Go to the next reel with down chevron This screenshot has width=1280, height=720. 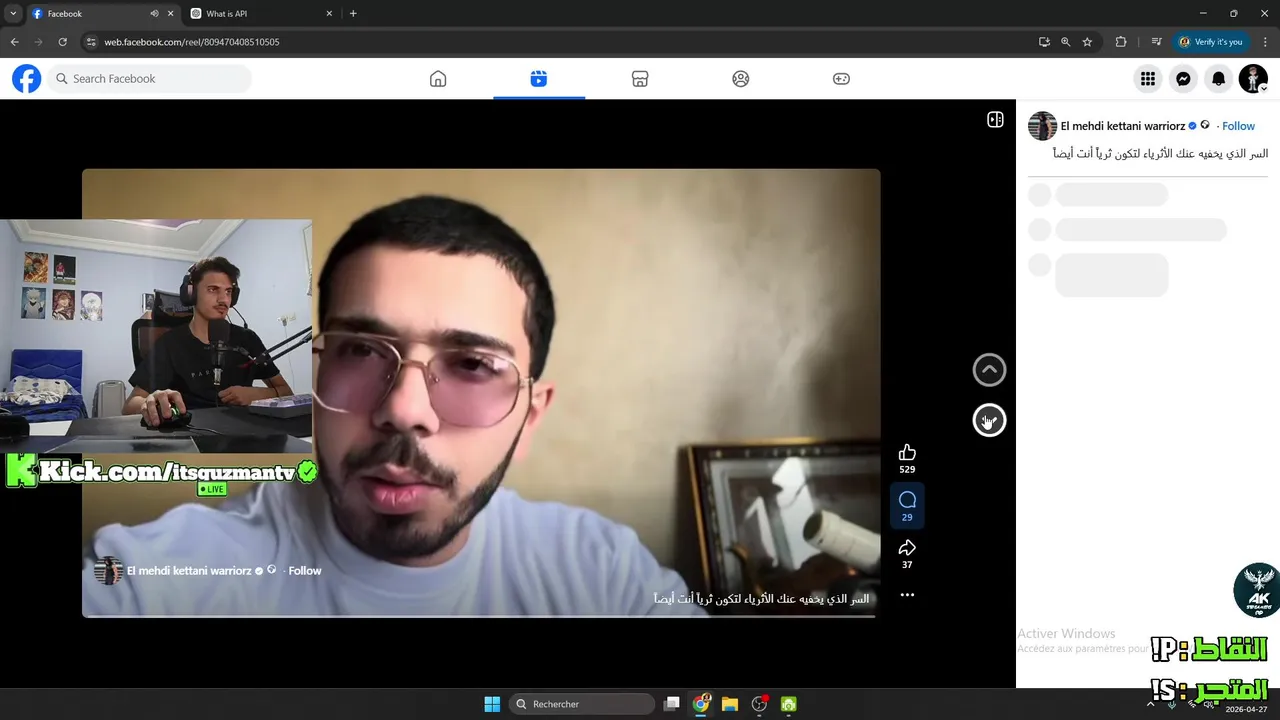[989, 421]
